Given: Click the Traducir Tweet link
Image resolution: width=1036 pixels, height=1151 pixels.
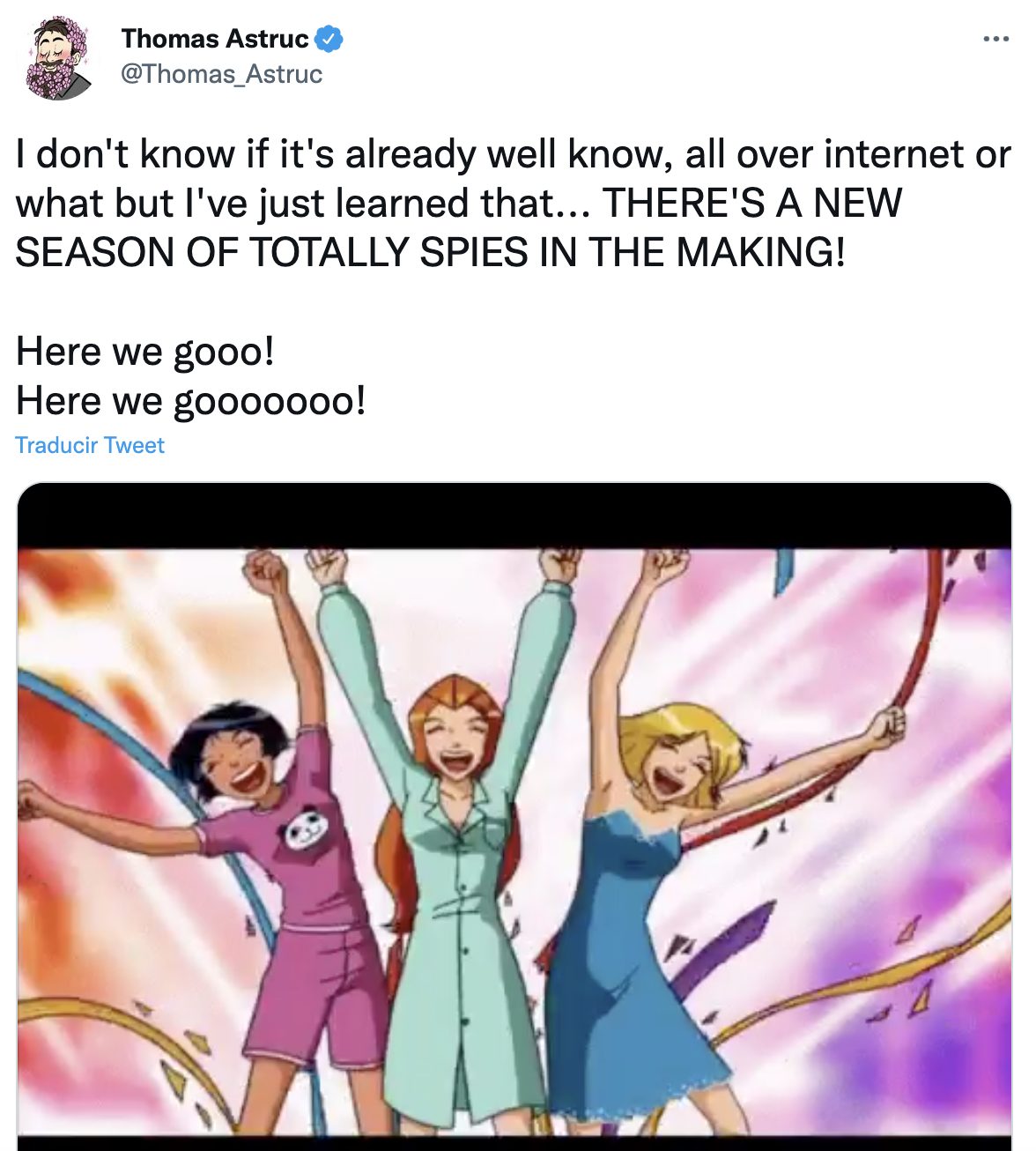Looking at the screenshot, I should pos(90,445).
